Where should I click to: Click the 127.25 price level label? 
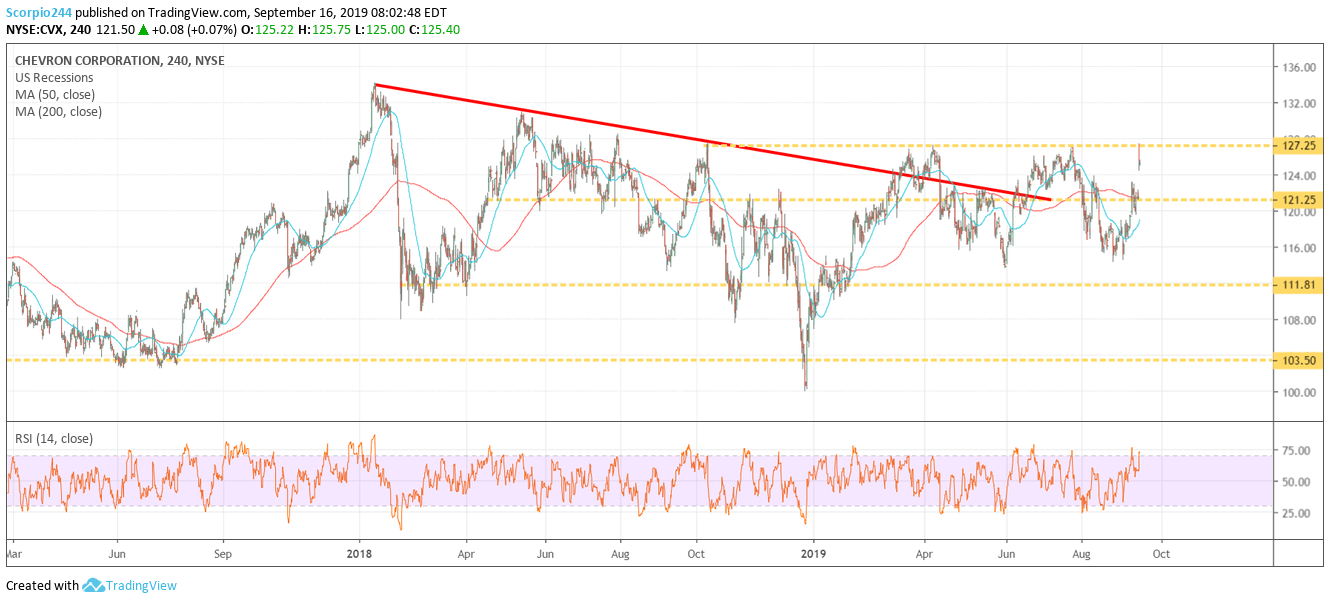pos(1300,146)
